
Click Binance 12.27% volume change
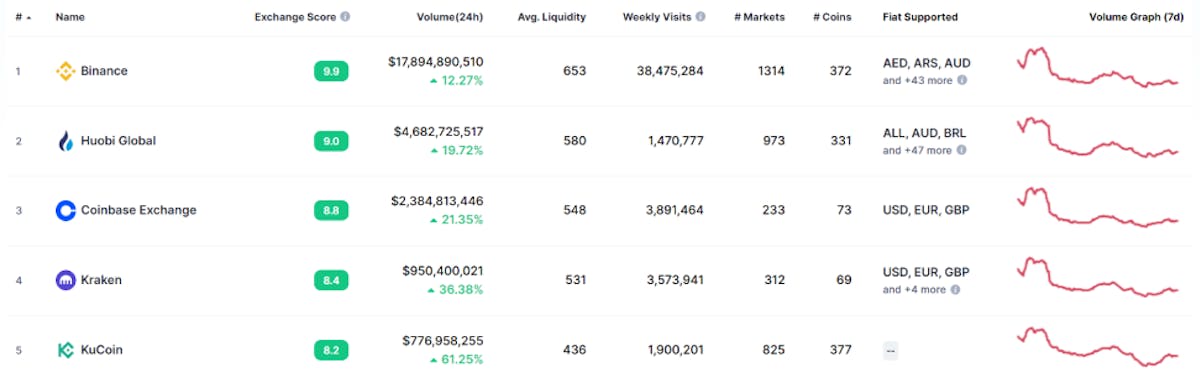pyautogui.click(x=457, y=80)
